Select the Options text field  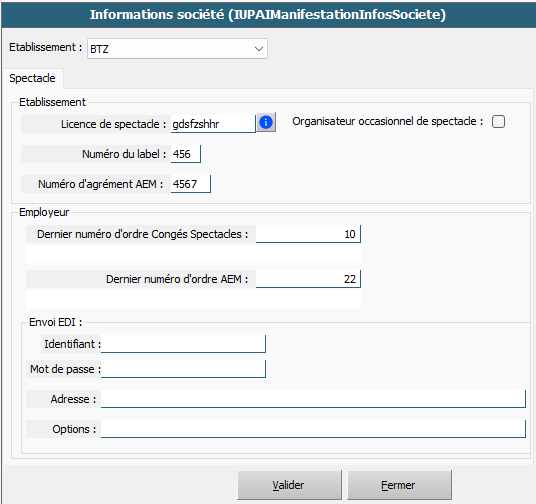click(313, 429)
